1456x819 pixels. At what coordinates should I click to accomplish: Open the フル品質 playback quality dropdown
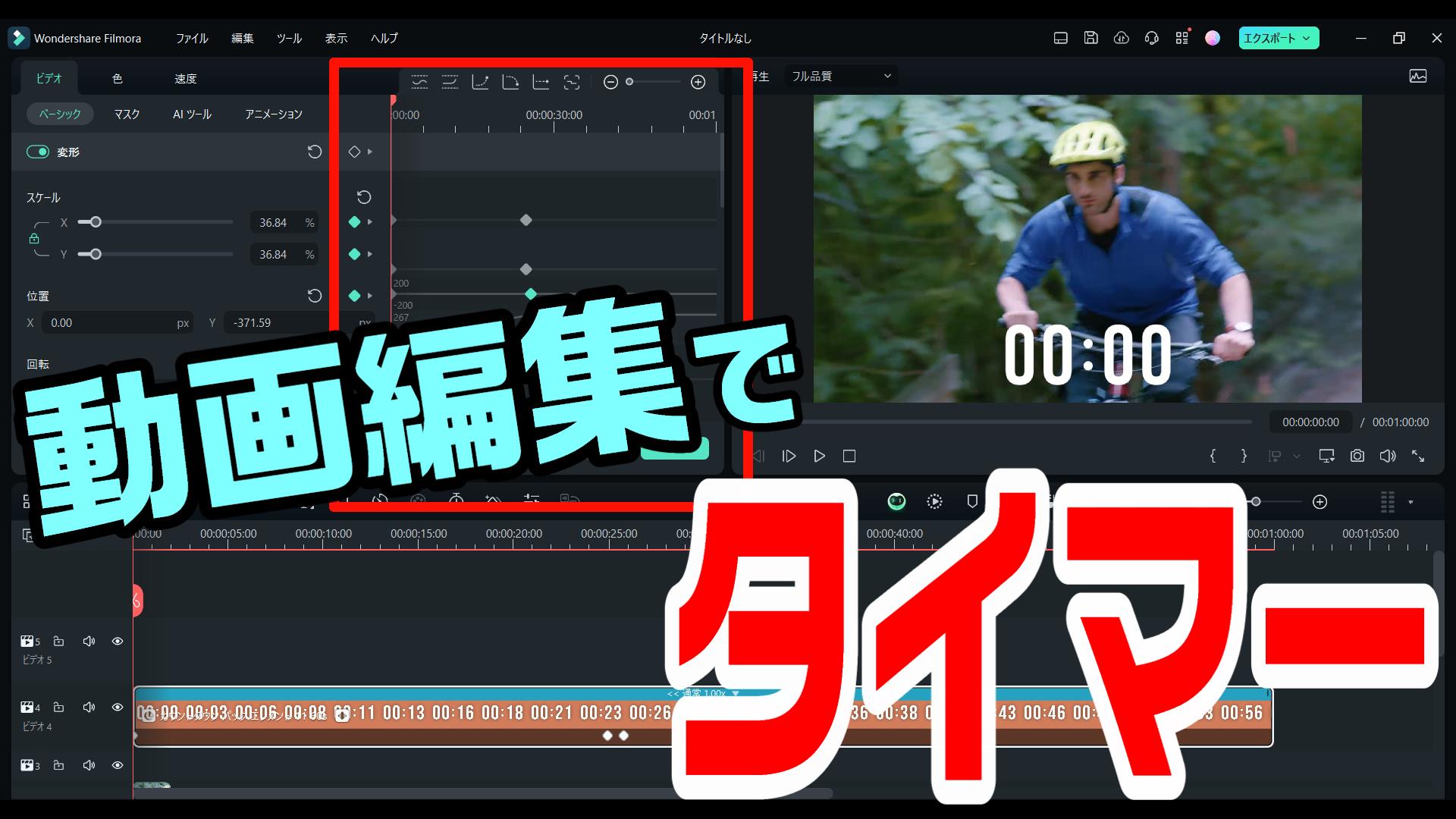[840, 76]
